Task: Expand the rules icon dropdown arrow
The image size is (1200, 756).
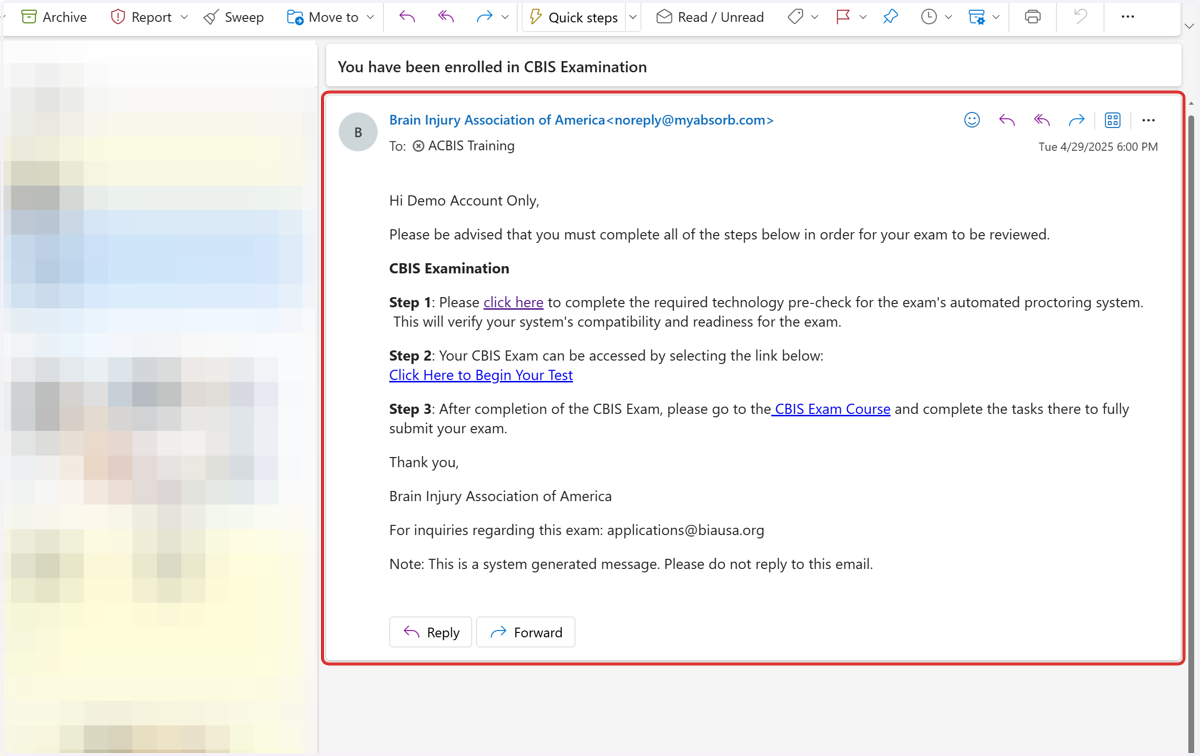Action: tap(996, 17)
